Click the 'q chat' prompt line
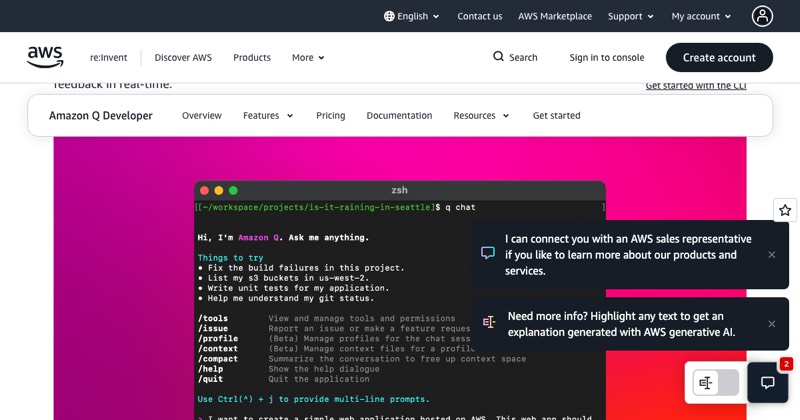 (x=336, y=207)
